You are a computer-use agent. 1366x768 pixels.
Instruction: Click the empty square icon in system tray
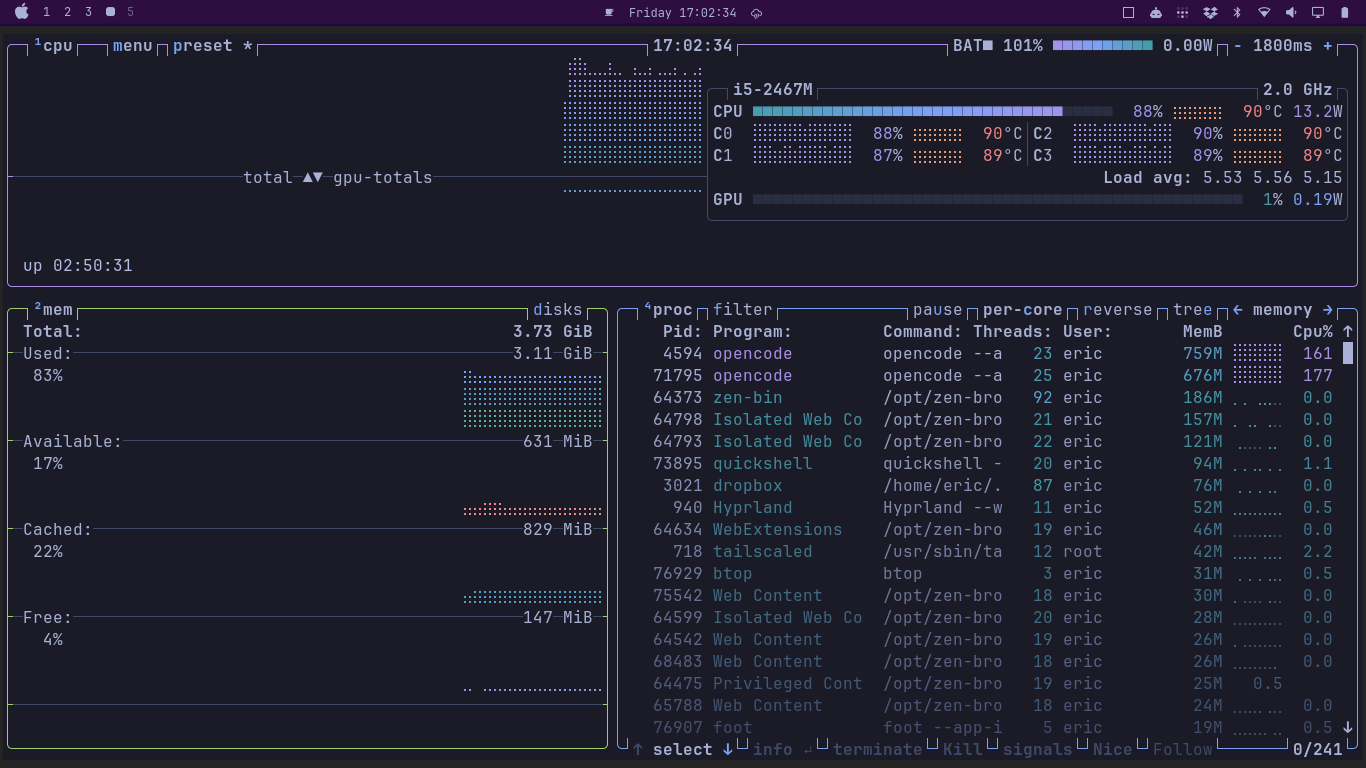point(1128,13)
